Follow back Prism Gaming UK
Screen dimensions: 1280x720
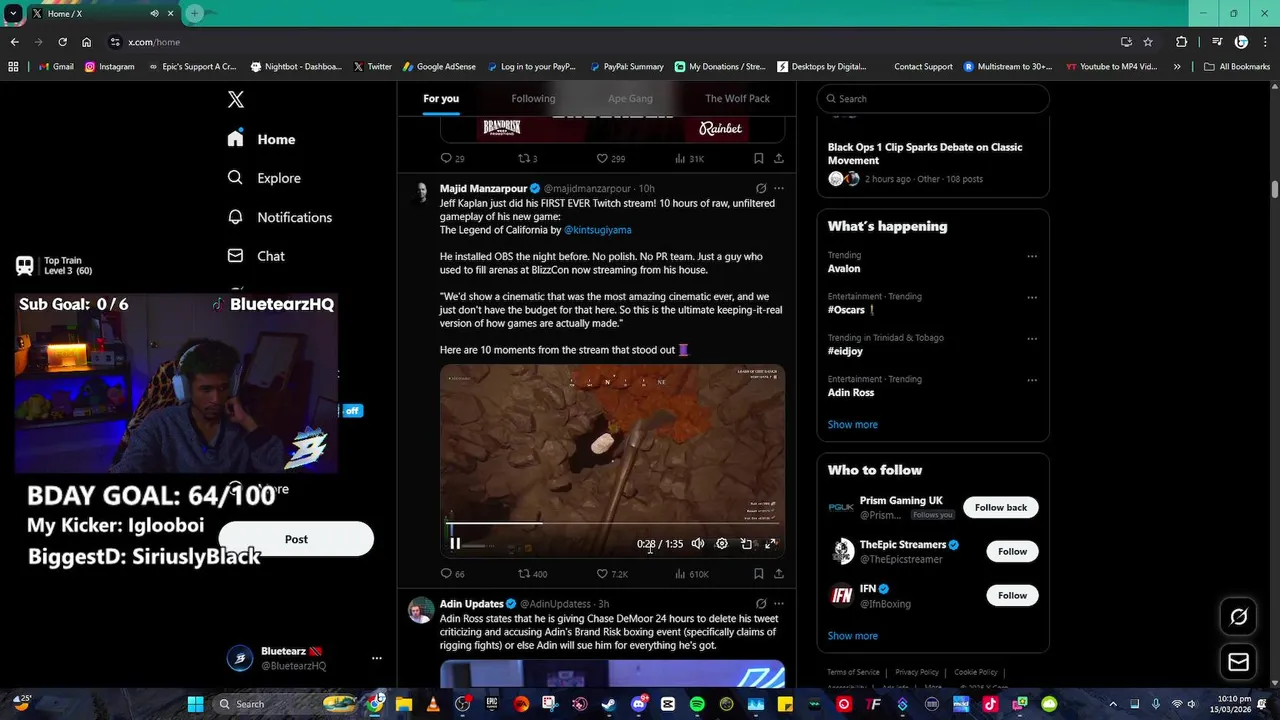click(1001, 507)
